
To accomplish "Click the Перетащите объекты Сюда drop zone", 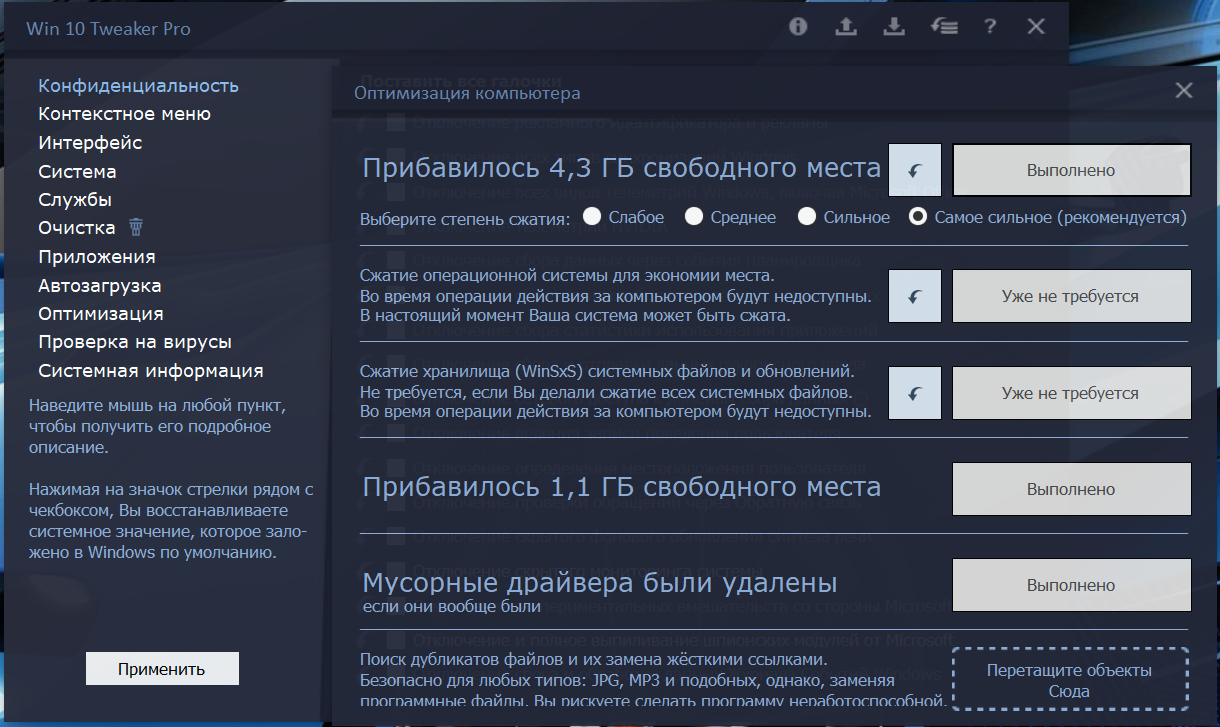I will point(1069,680).
